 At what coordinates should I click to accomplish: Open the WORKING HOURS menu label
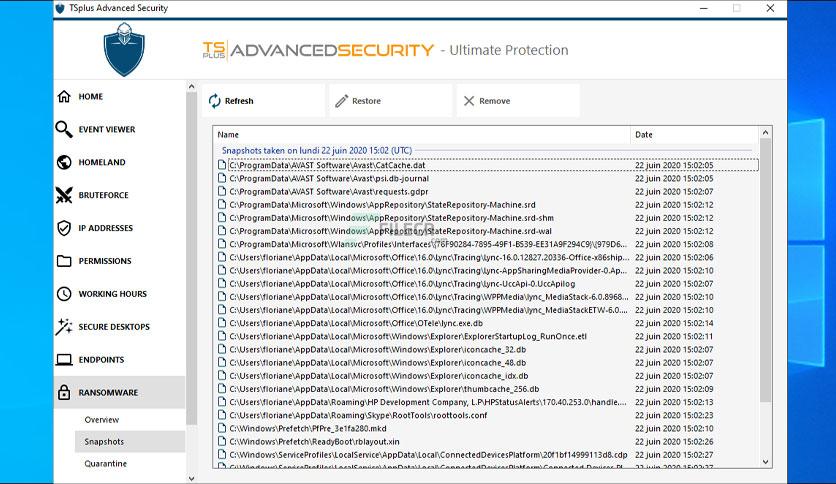(112, 294)
